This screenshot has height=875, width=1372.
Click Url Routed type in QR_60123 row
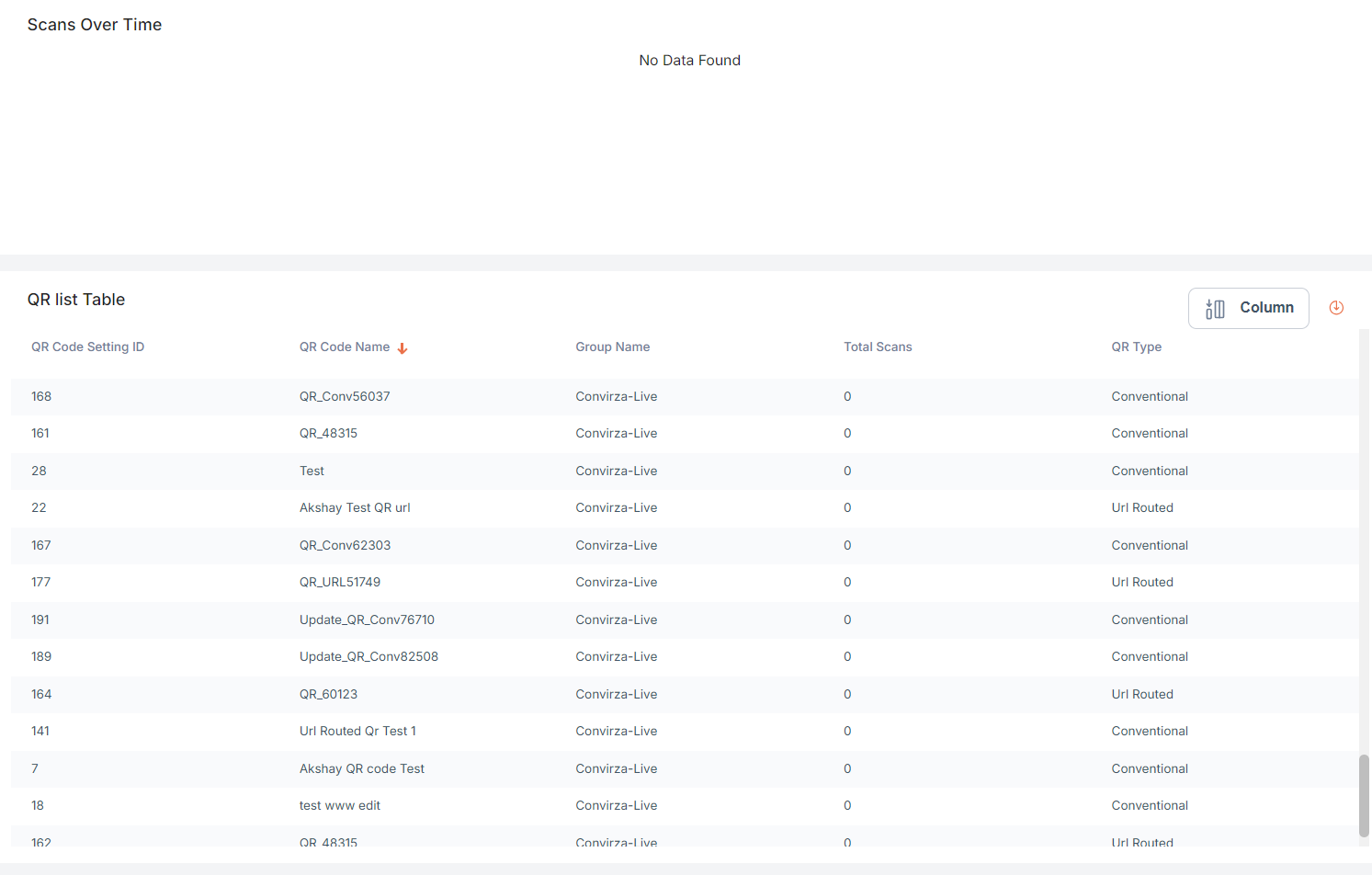1141,695
